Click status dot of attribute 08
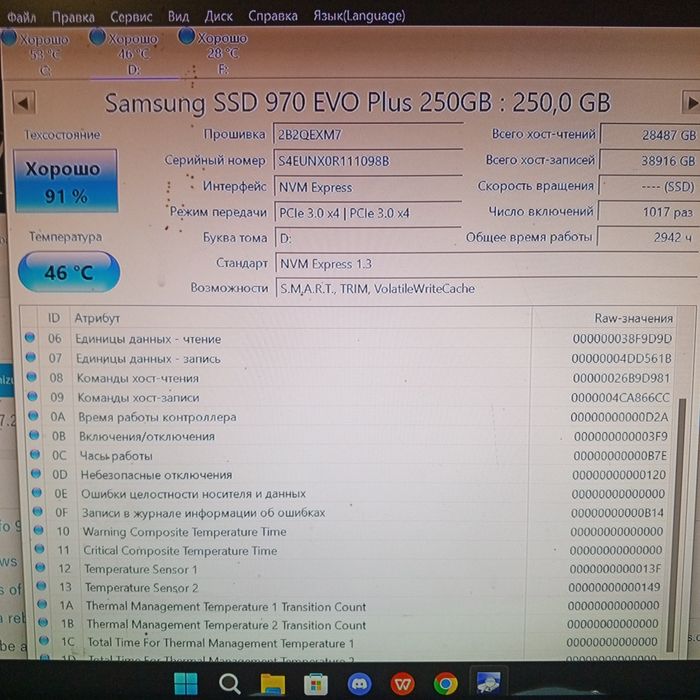This screenshot has width=700, height=700. tap(32, 377)
